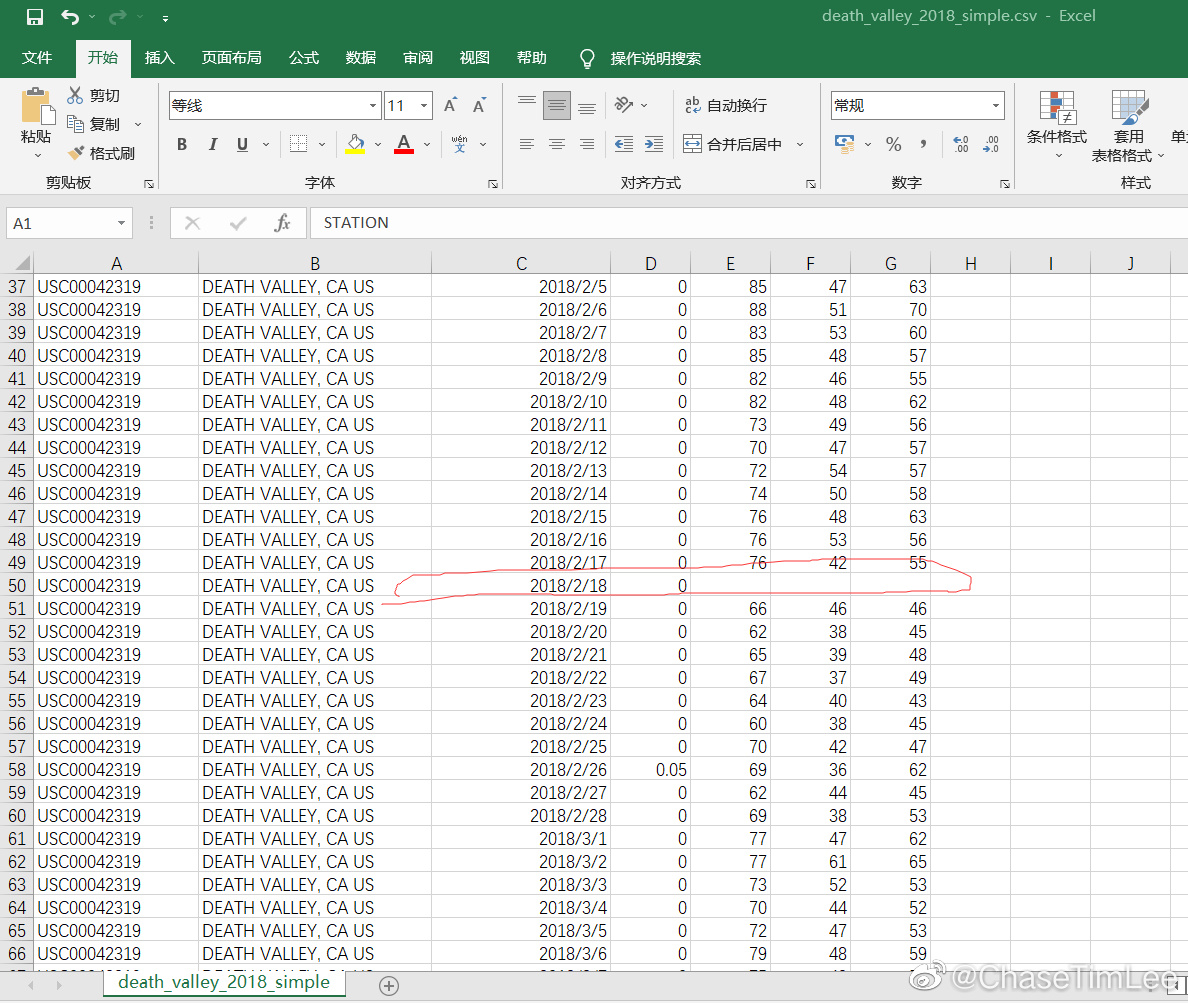
Task: Click the Accounting Number Format icon
Action: click(x=844, y=144)
